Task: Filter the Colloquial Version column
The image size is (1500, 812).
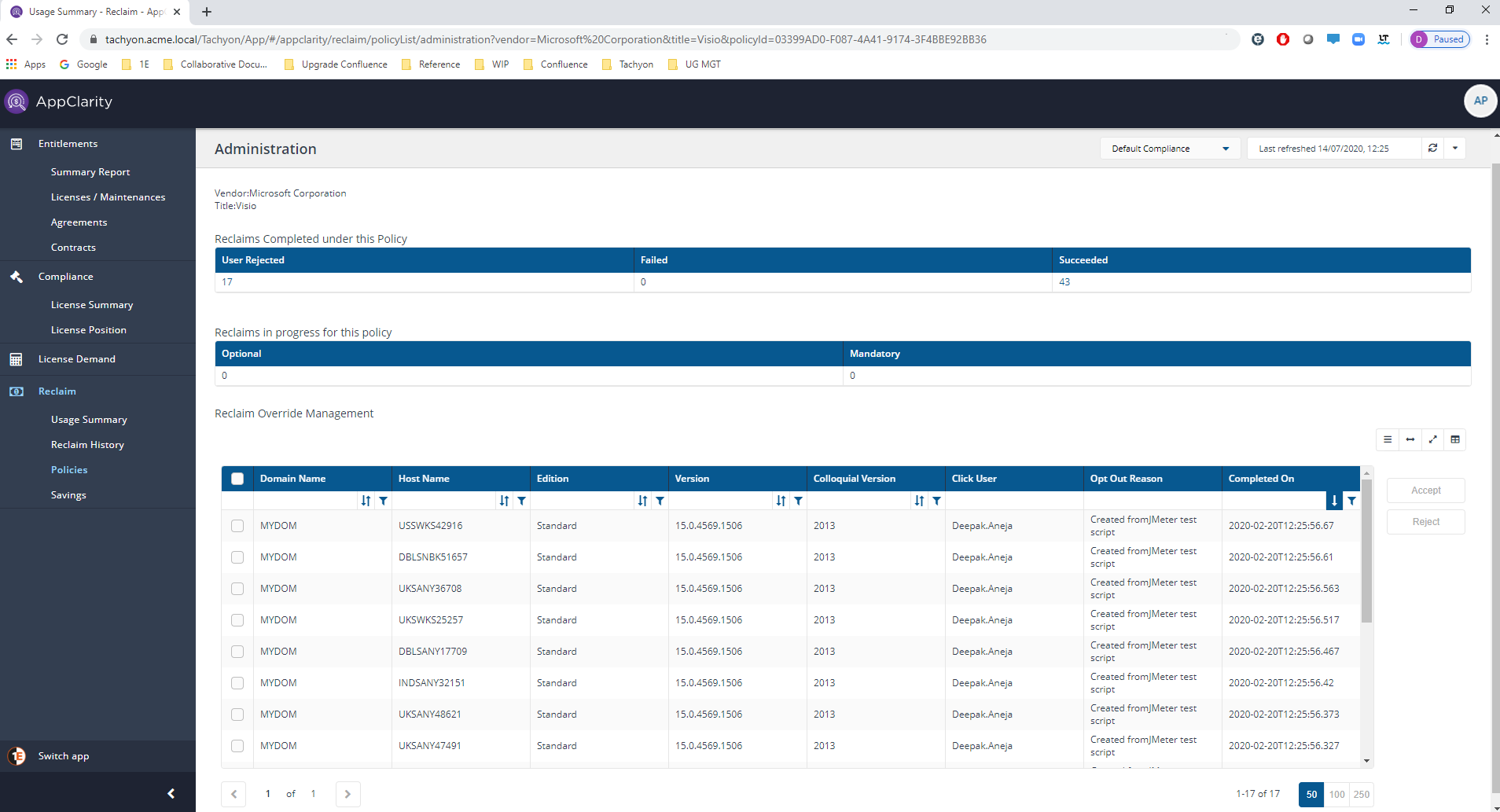Action: pos(936,501)
